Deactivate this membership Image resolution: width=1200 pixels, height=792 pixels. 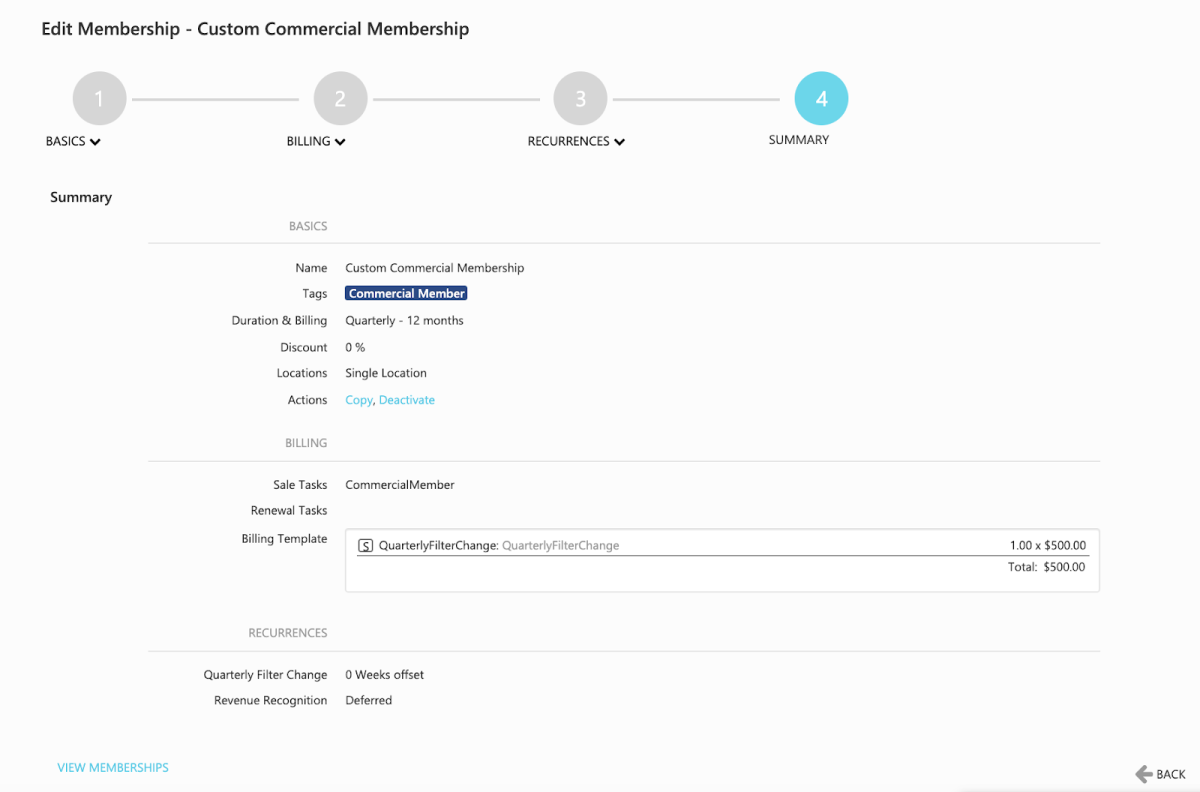coord(407,400)
